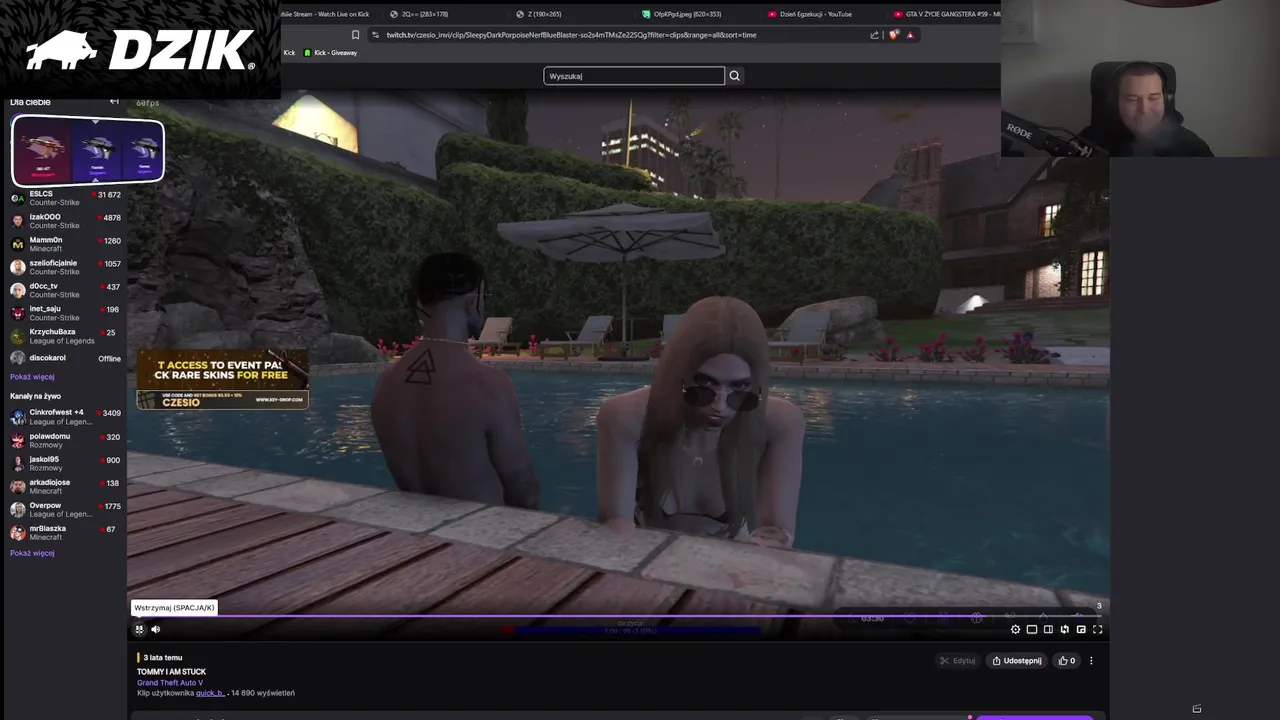The width and height of the screenshot is (1280, 720).
Task: Open polawdomu channel avatar
Action: pyautogui.click(x=17, y=440)
